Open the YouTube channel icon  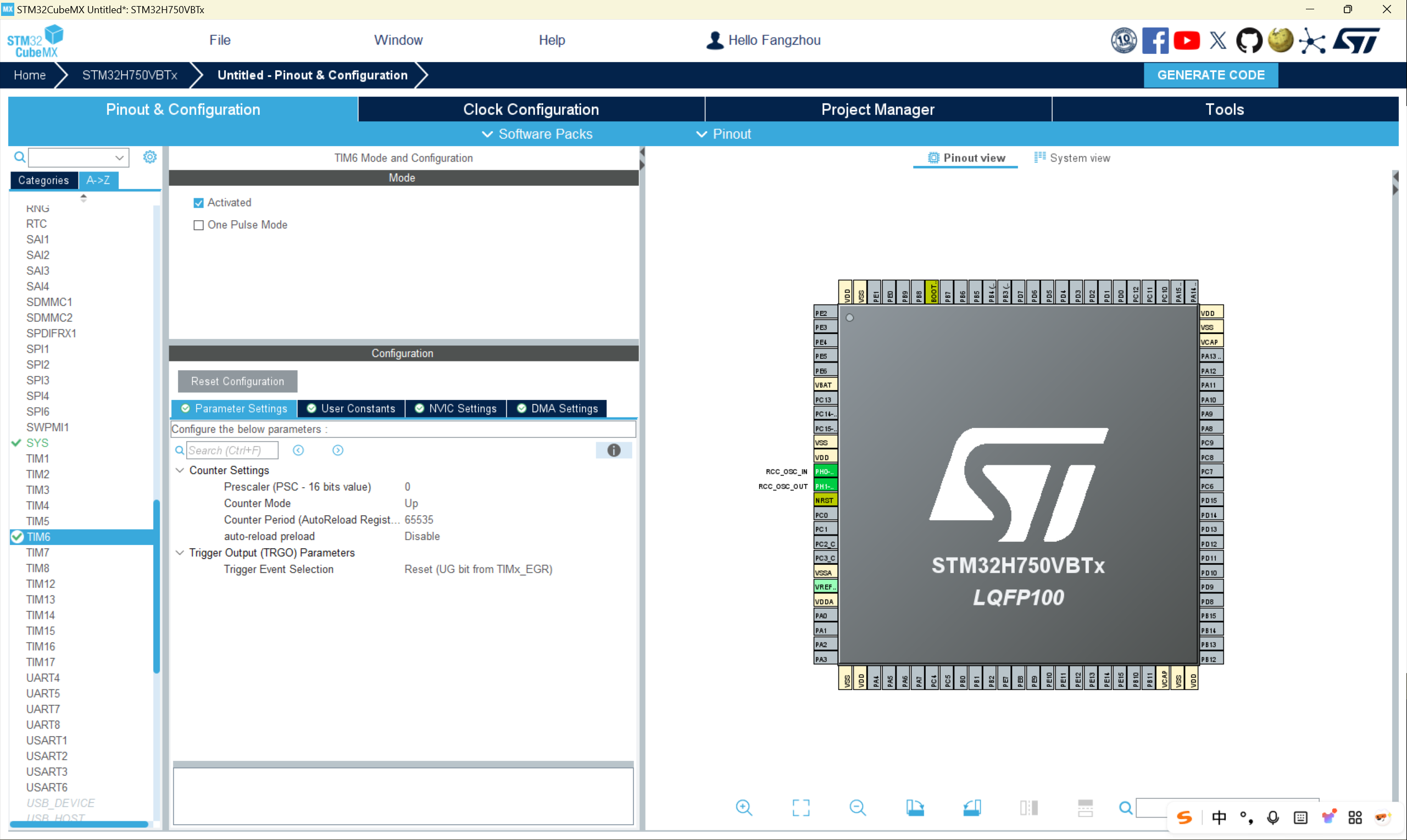point(1186,41)
